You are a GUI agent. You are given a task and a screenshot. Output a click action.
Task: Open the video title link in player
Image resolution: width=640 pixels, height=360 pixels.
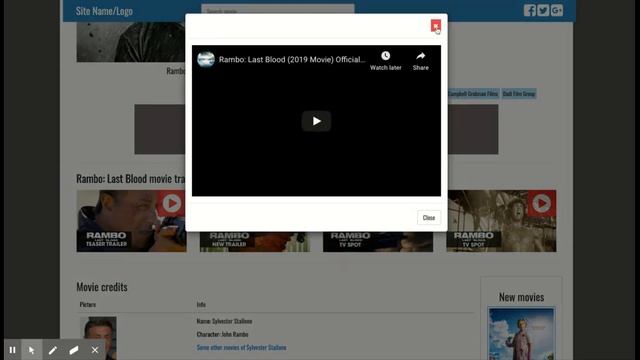point(292,60)
